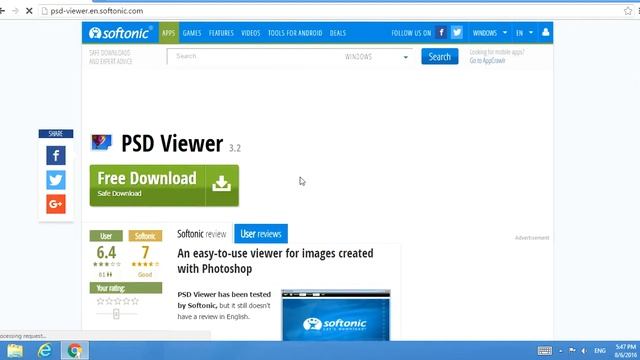640x360 pixels.
Task: Click the download arrow icon
Action: pyautogui.click(x=222, y=184)
